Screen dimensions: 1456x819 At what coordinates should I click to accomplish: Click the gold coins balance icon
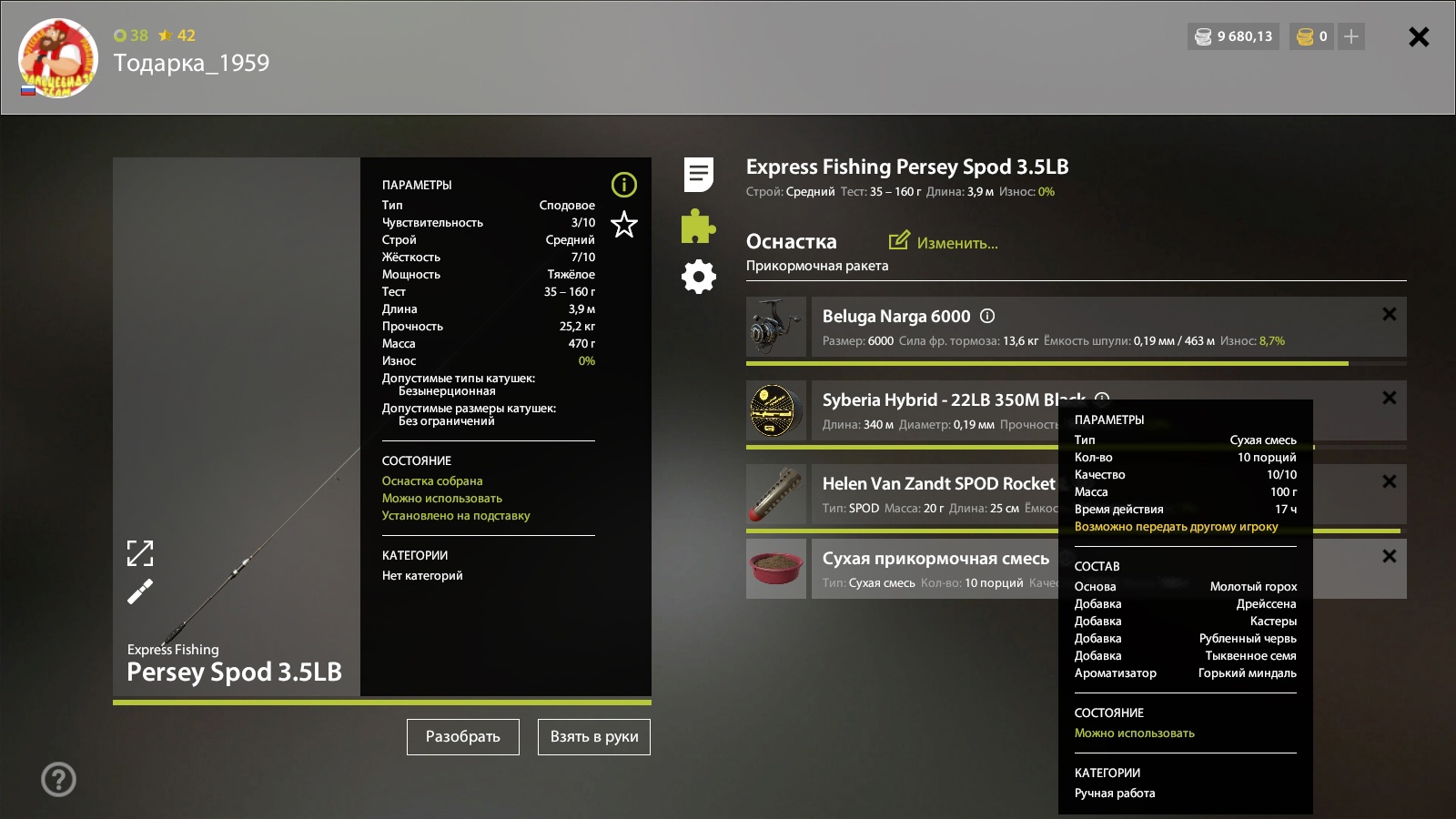tap(1305, 36)
